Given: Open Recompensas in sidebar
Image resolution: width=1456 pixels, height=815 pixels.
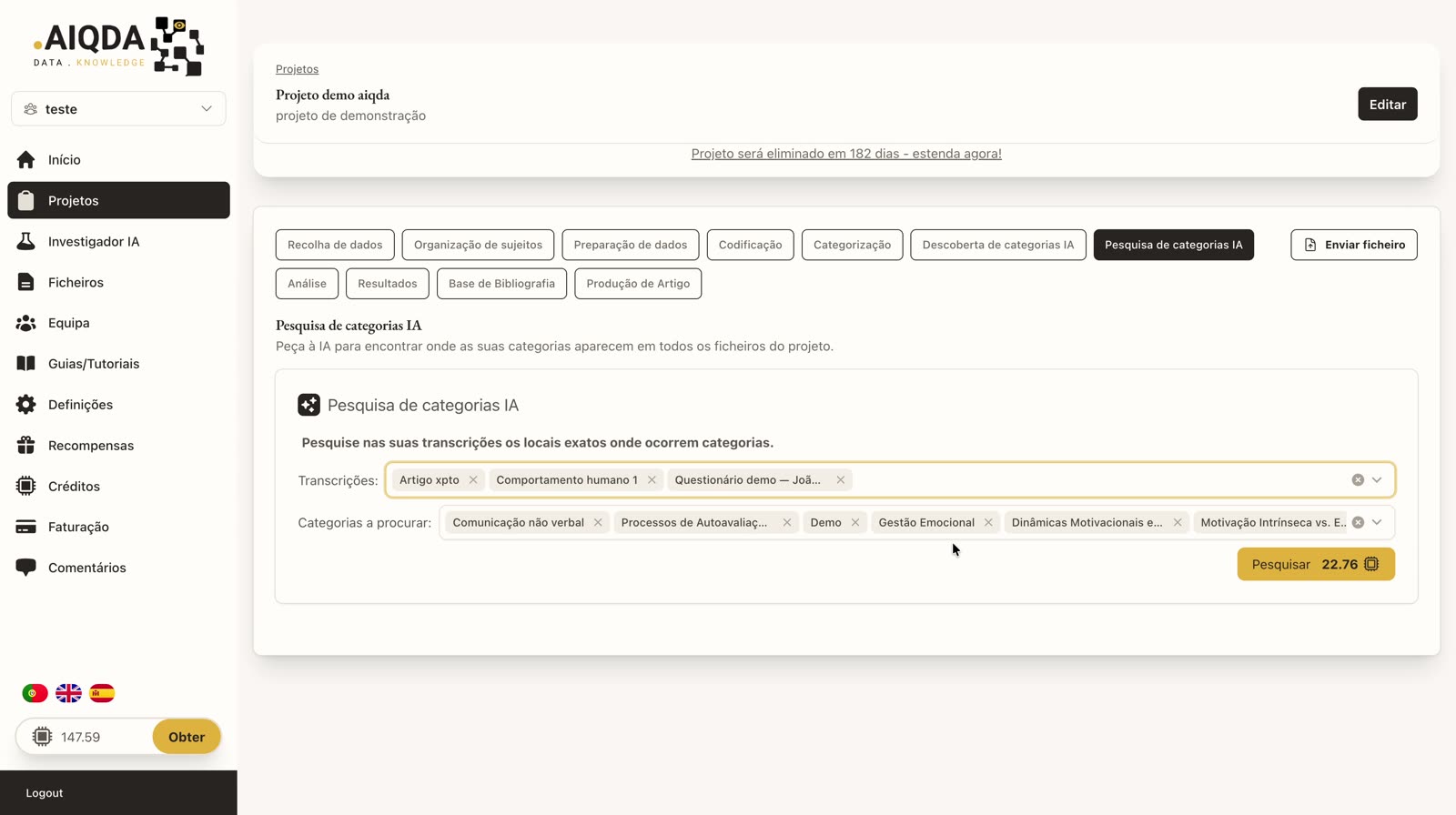Looking at the screenshot, I should tap(118, 446).
